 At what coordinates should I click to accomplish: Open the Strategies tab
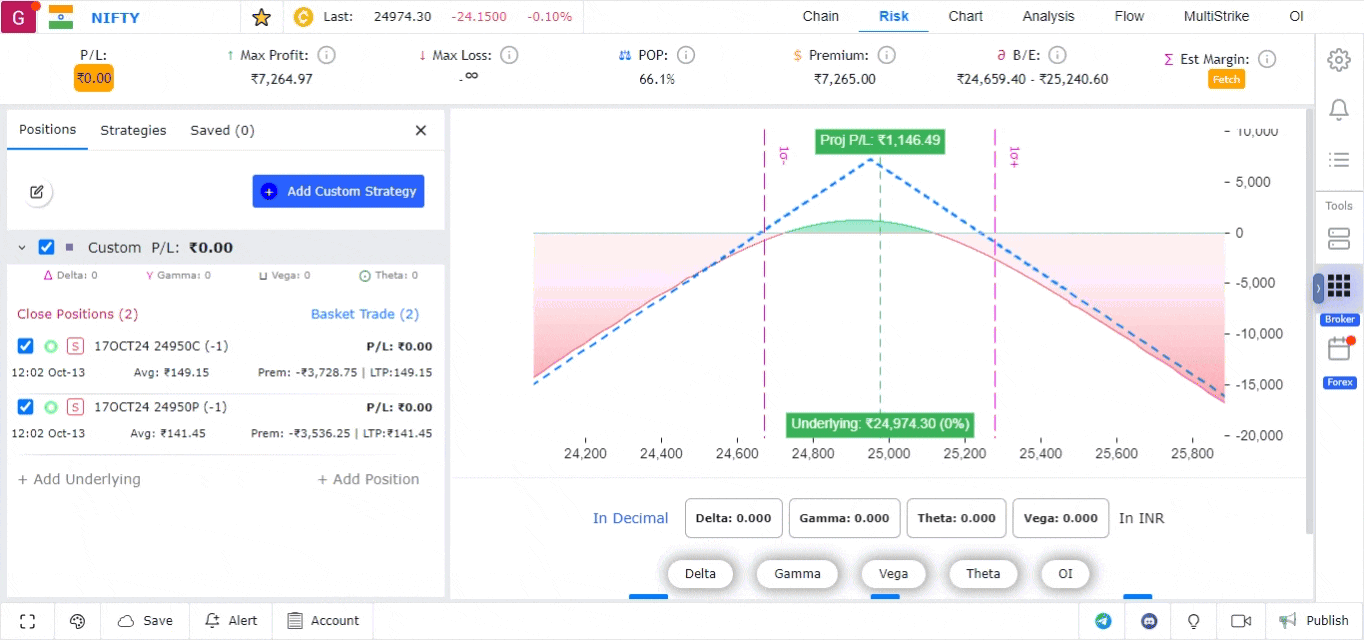click(x=133, y=130)
